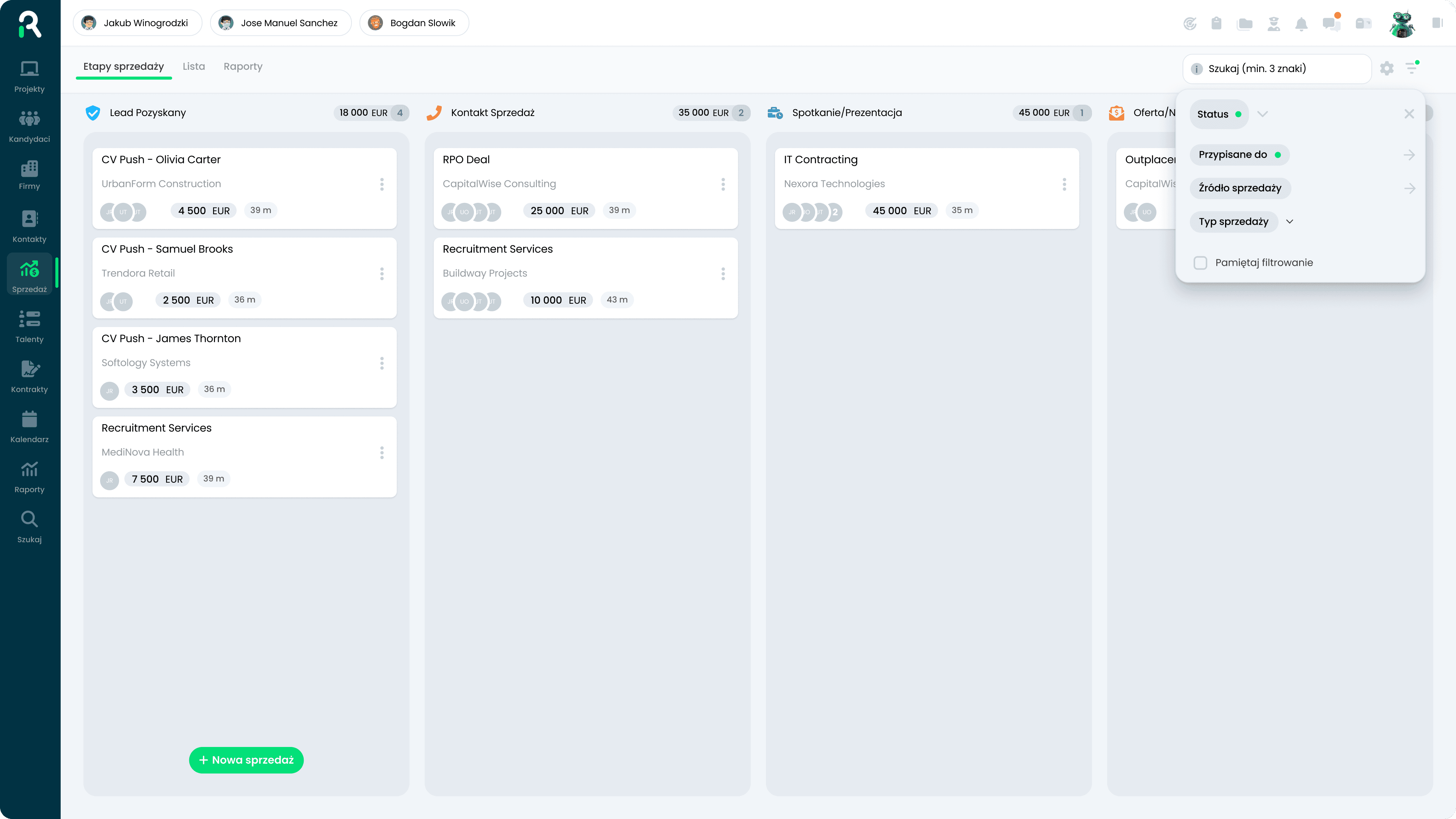Select Jakub Winogrodzki user chip

(137, 23)
